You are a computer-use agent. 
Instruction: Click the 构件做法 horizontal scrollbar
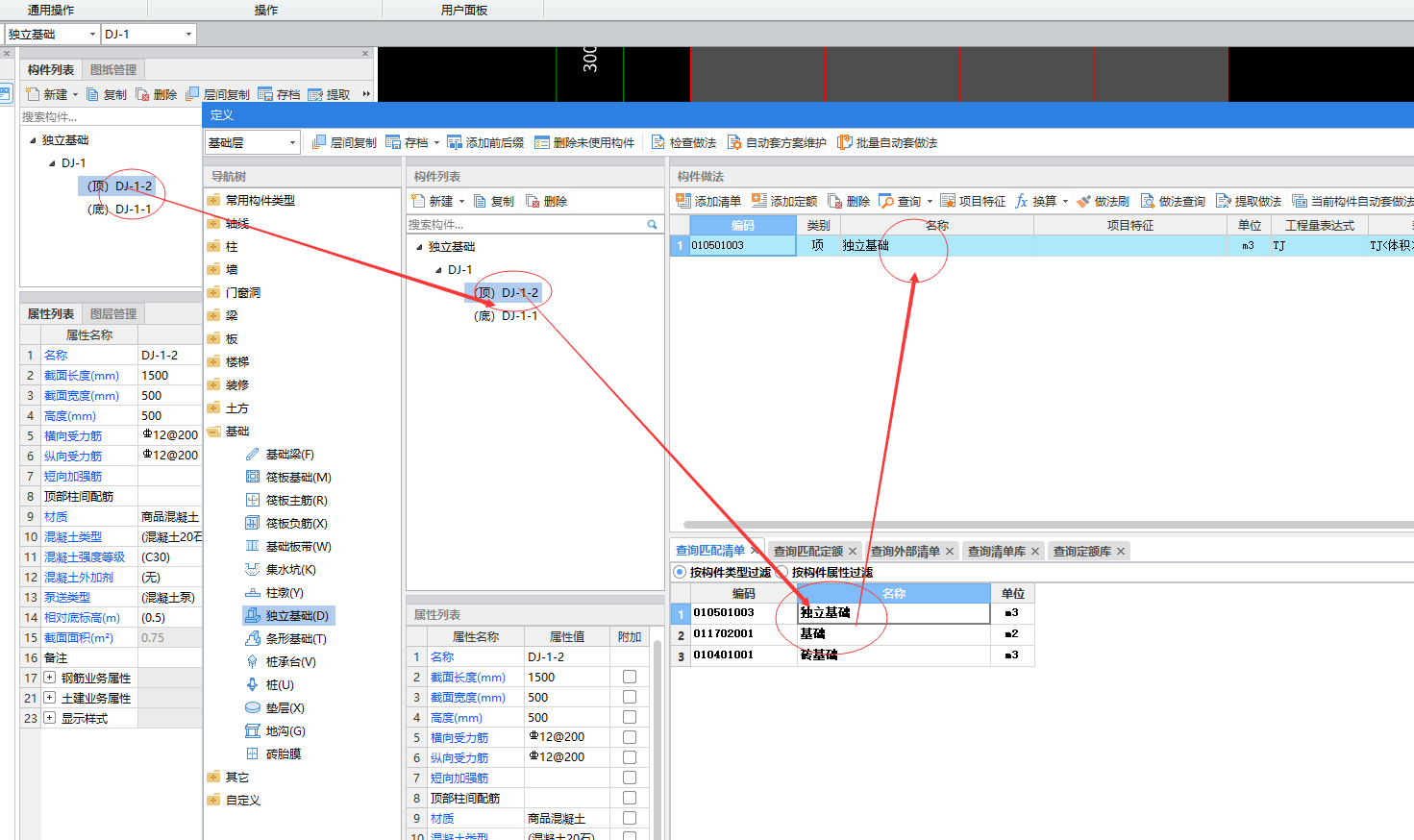(1048, 525)
